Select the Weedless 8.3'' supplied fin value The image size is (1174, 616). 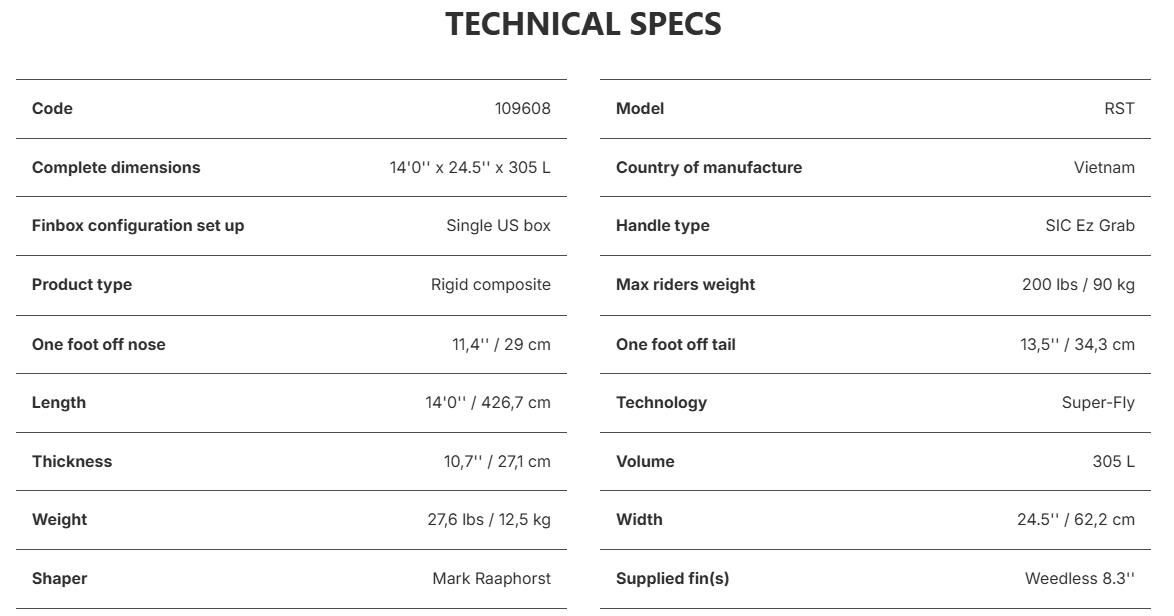click(1080, 579)
